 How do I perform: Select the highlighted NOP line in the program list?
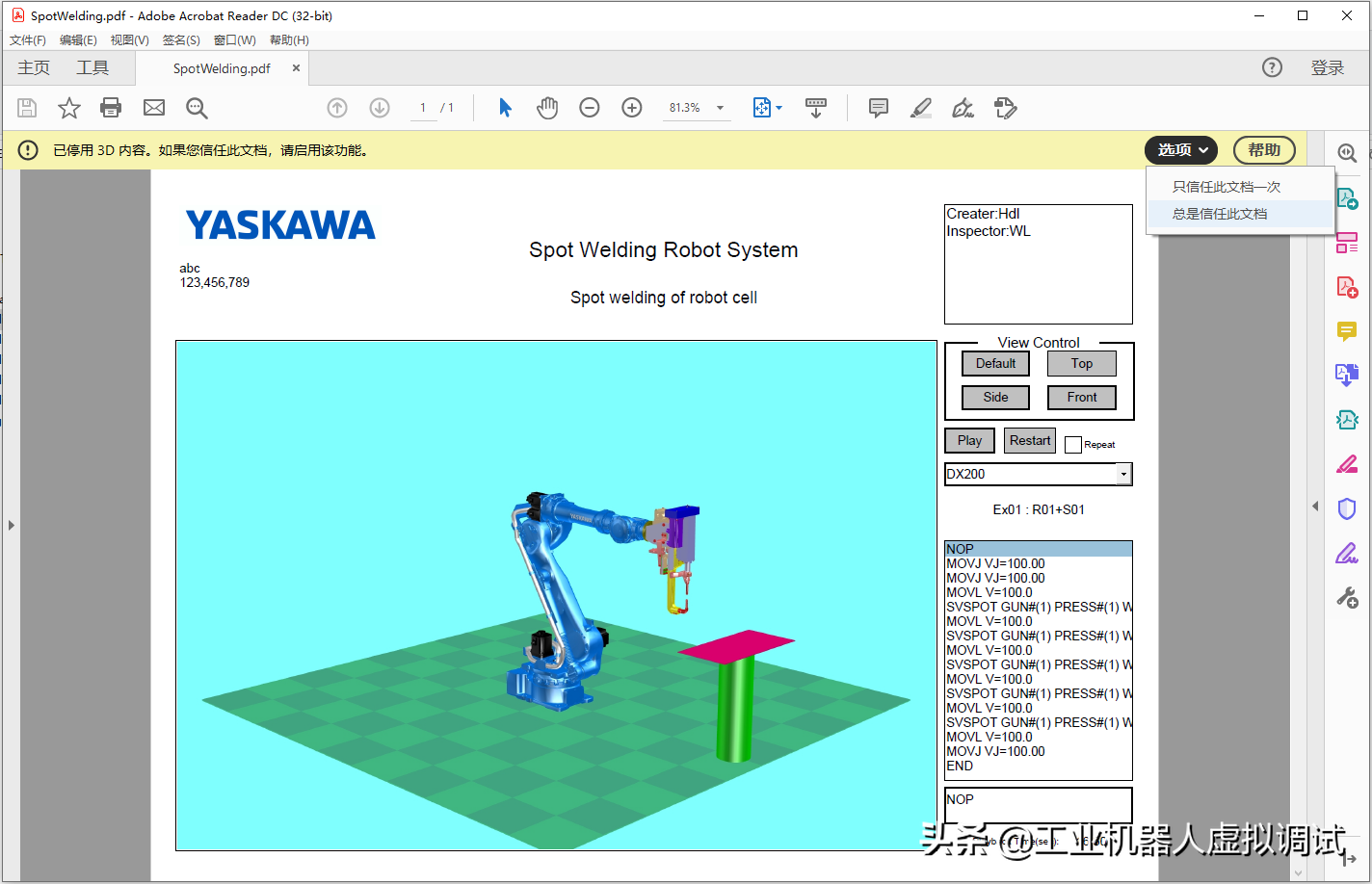[x=1039, y=549]
